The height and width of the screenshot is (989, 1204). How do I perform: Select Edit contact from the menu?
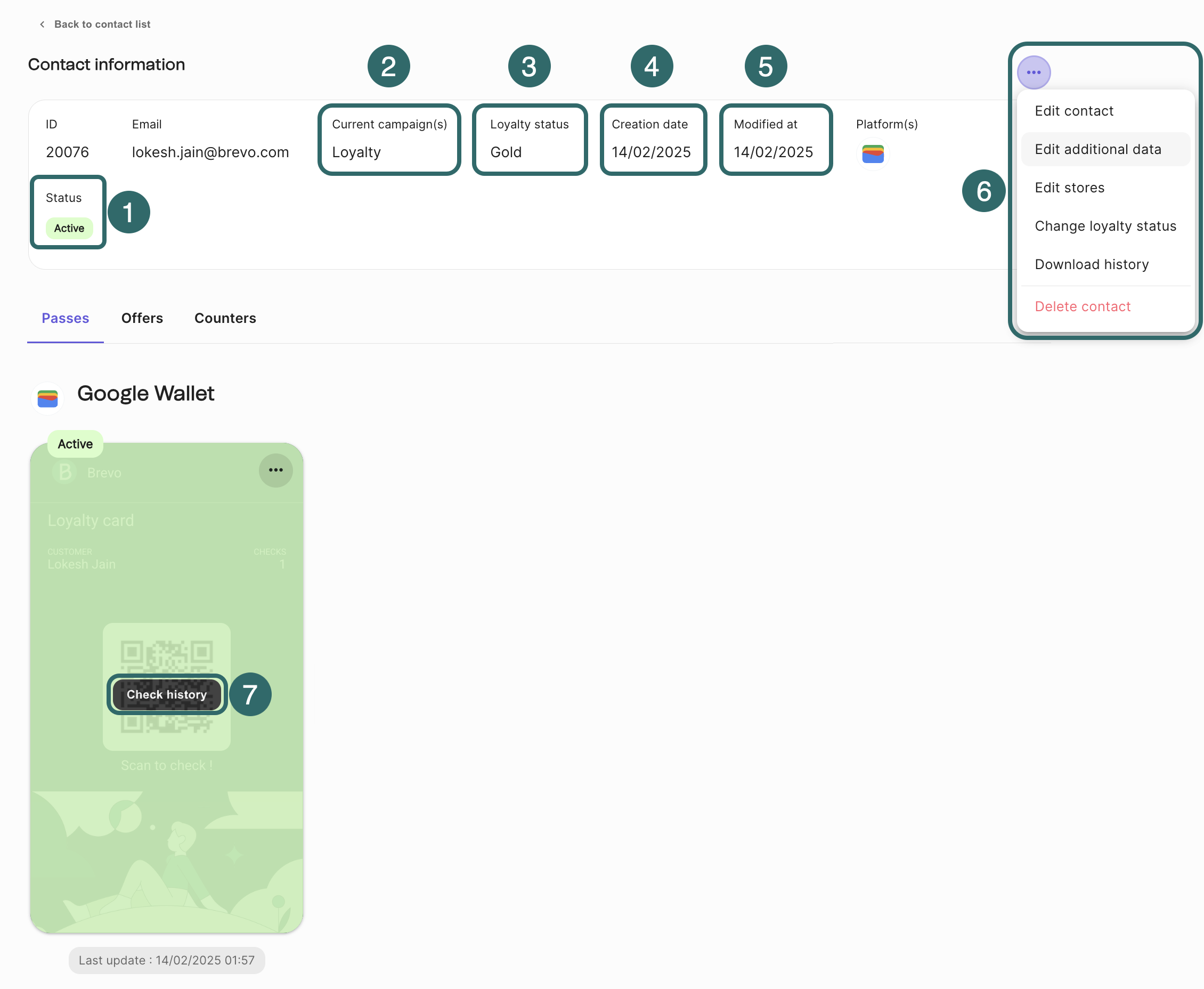point(1073,111)
